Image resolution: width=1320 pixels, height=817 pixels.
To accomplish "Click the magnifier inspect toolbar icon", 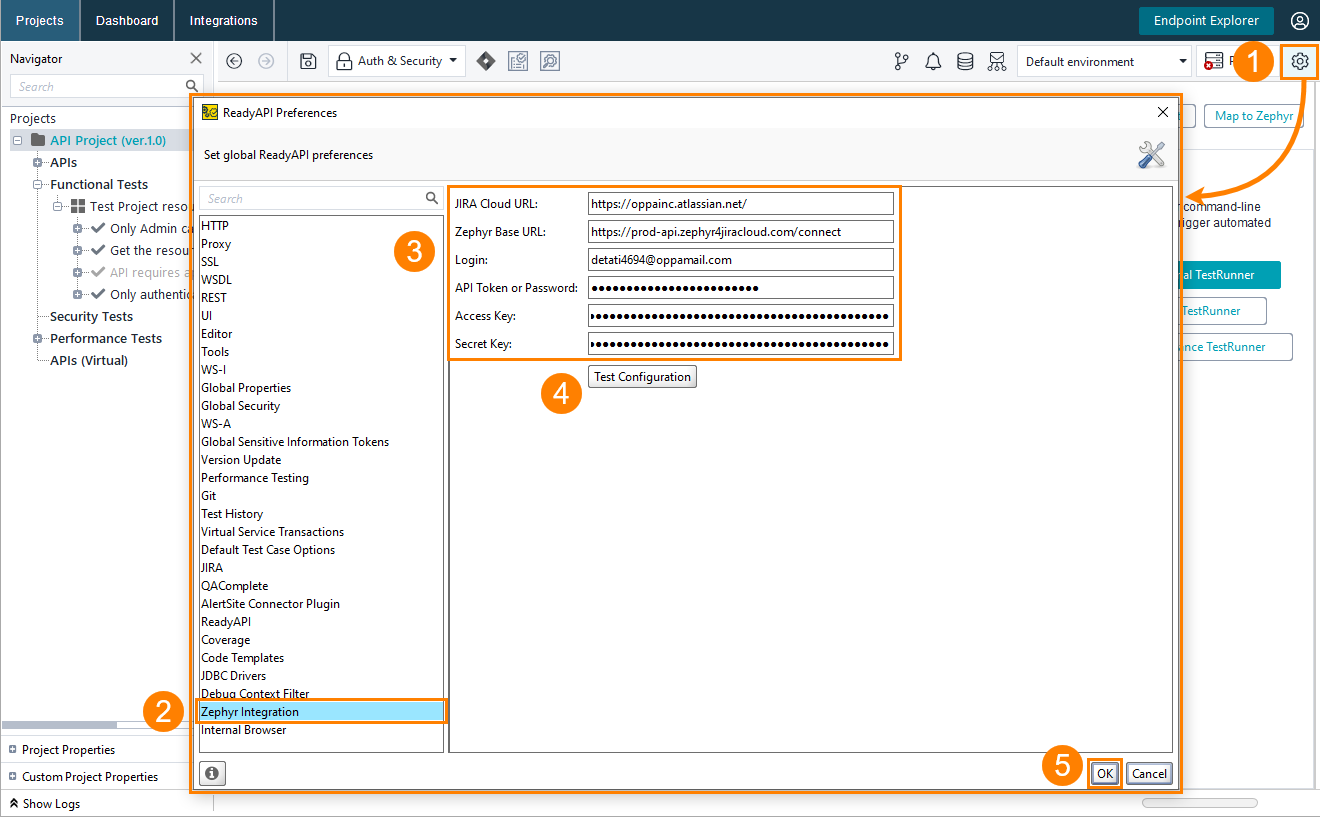I will [x=550, y=61].
